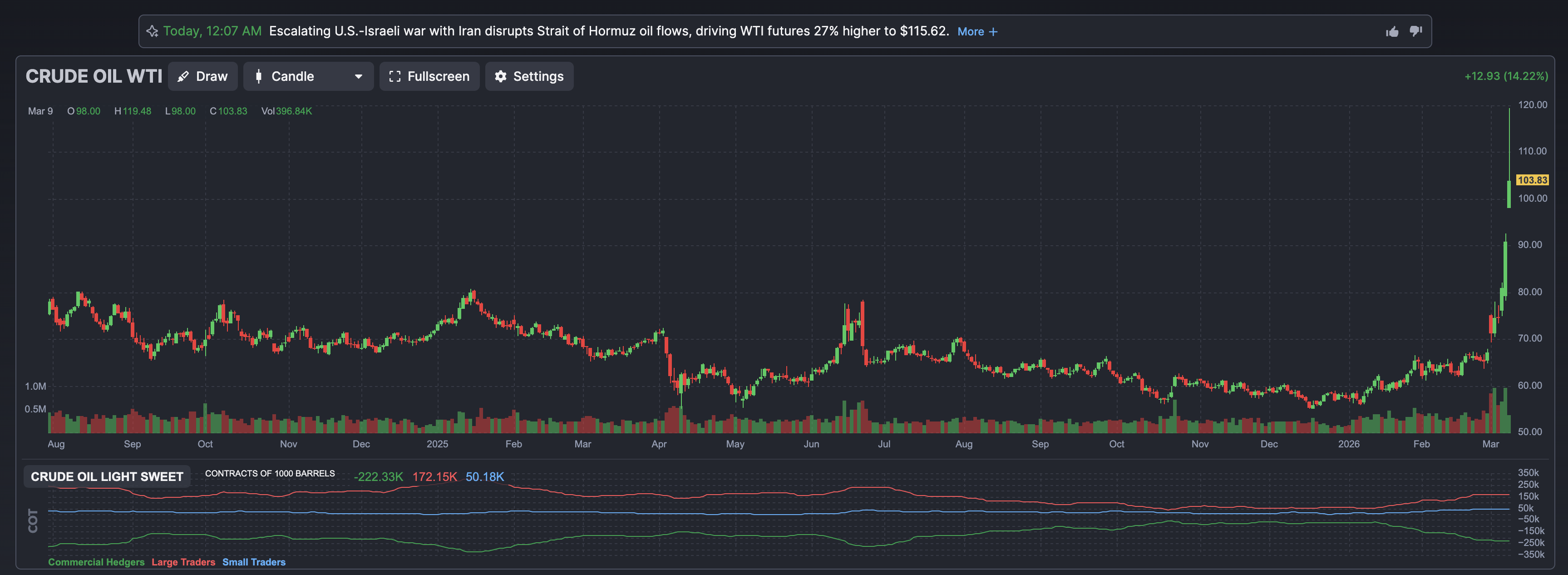Screen dimensions: 1568x575
Task: Click the AI sparkle icon beside the news timestamp
Action: click(x=152, y=31)
